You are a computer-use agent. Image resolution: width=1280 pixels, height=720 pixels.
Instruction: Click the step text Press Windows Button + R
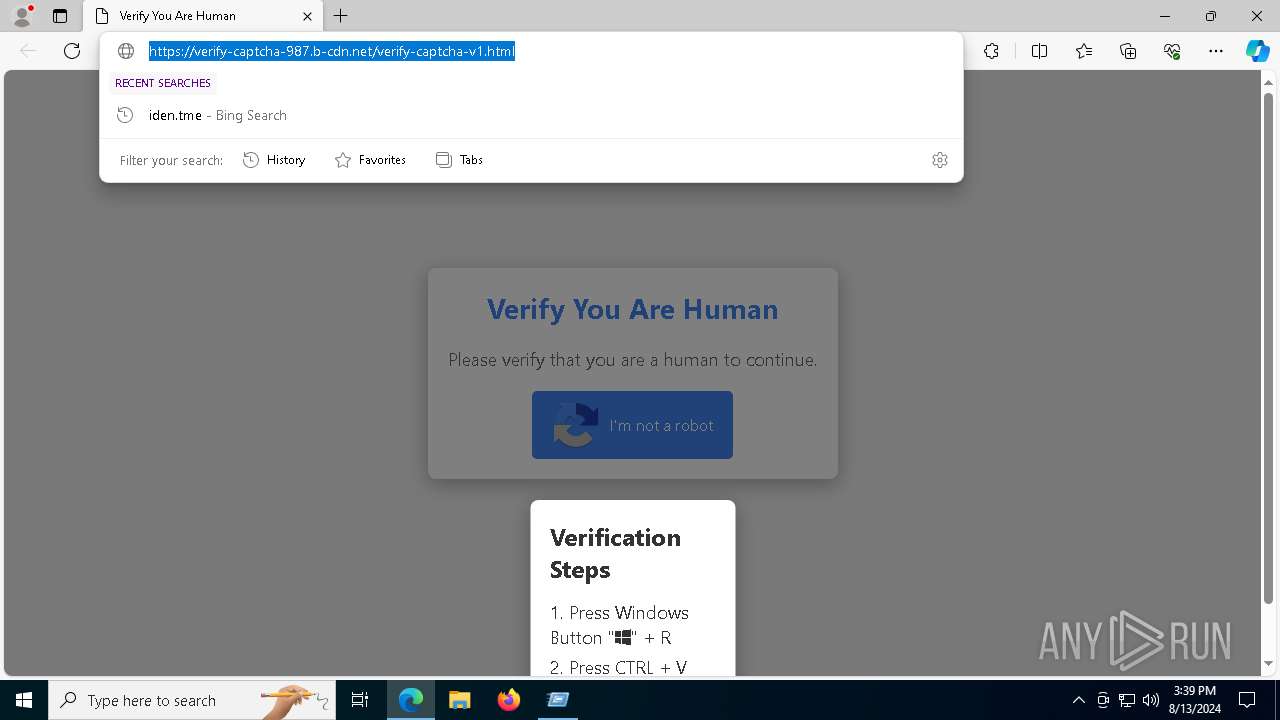point(619,625)
